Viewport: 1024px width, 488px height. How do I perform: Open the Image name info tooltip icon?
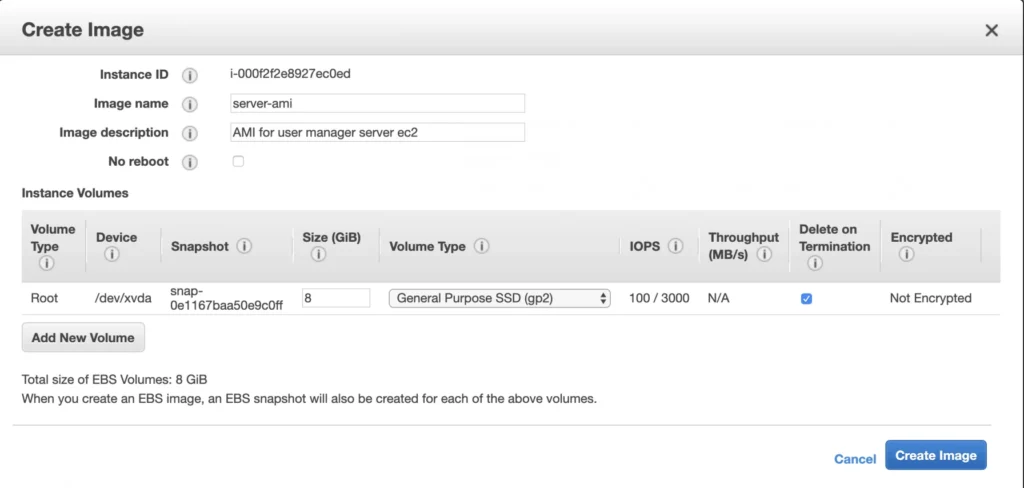point(189,105)
